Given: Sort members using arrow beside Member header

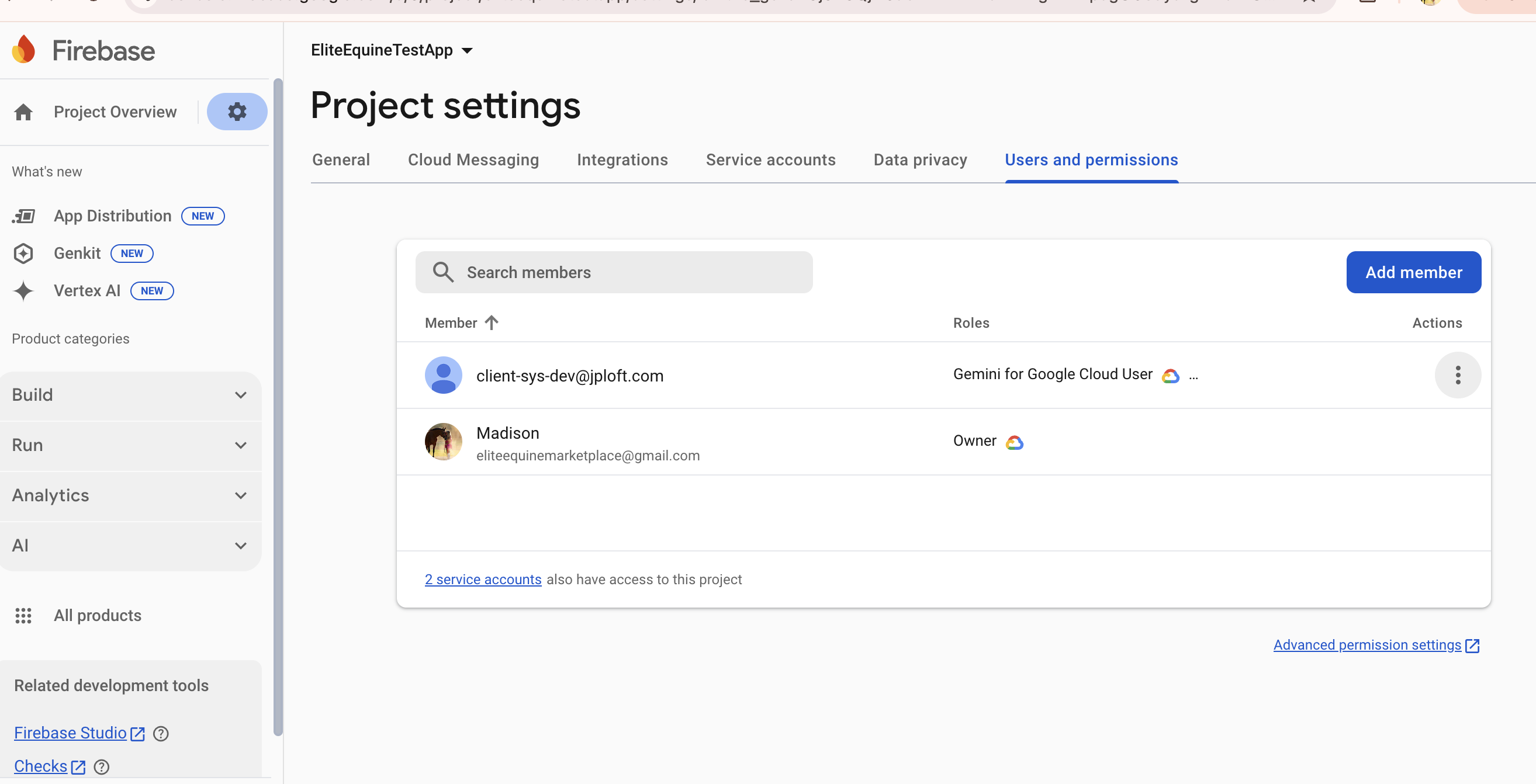Looking at the screenshot, I should coord(492,322).
